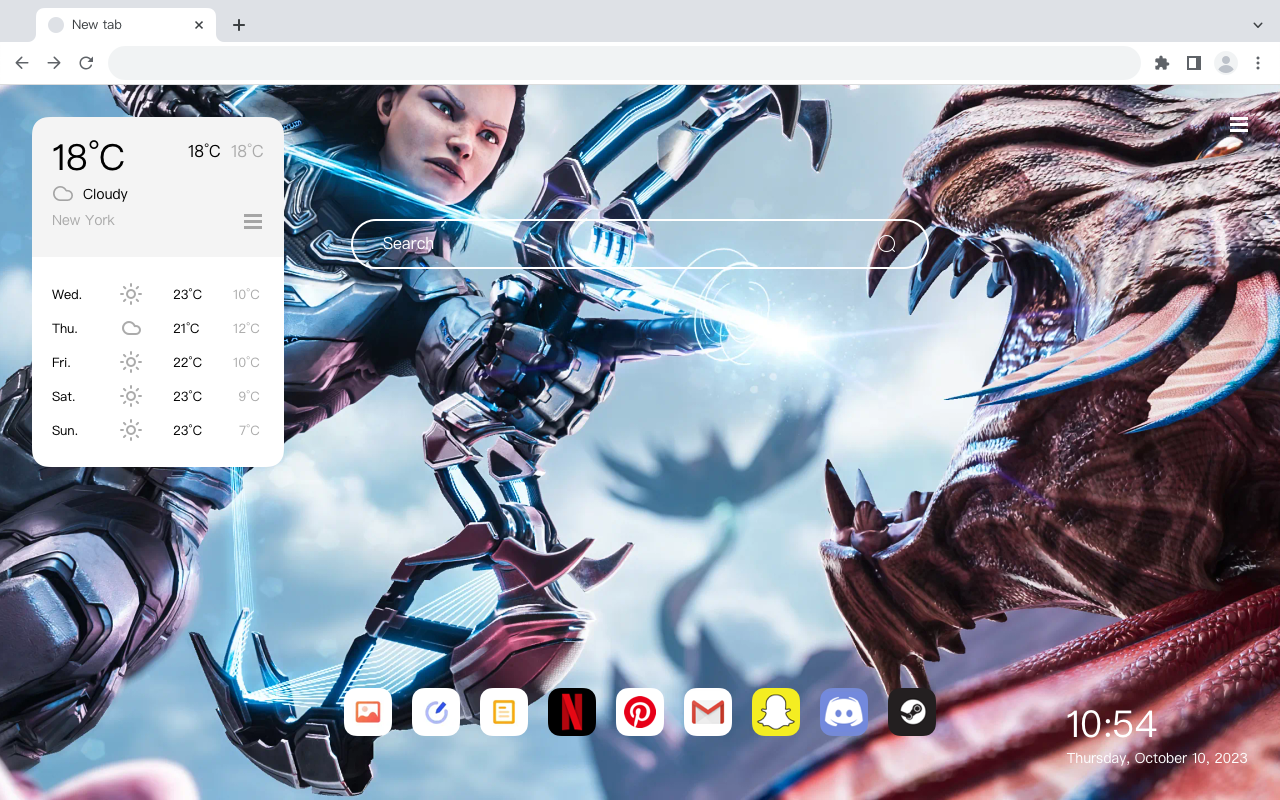Click the Thu. cloudy forecast icon
The image size is (1280, 800).
[x=131, y=328]
